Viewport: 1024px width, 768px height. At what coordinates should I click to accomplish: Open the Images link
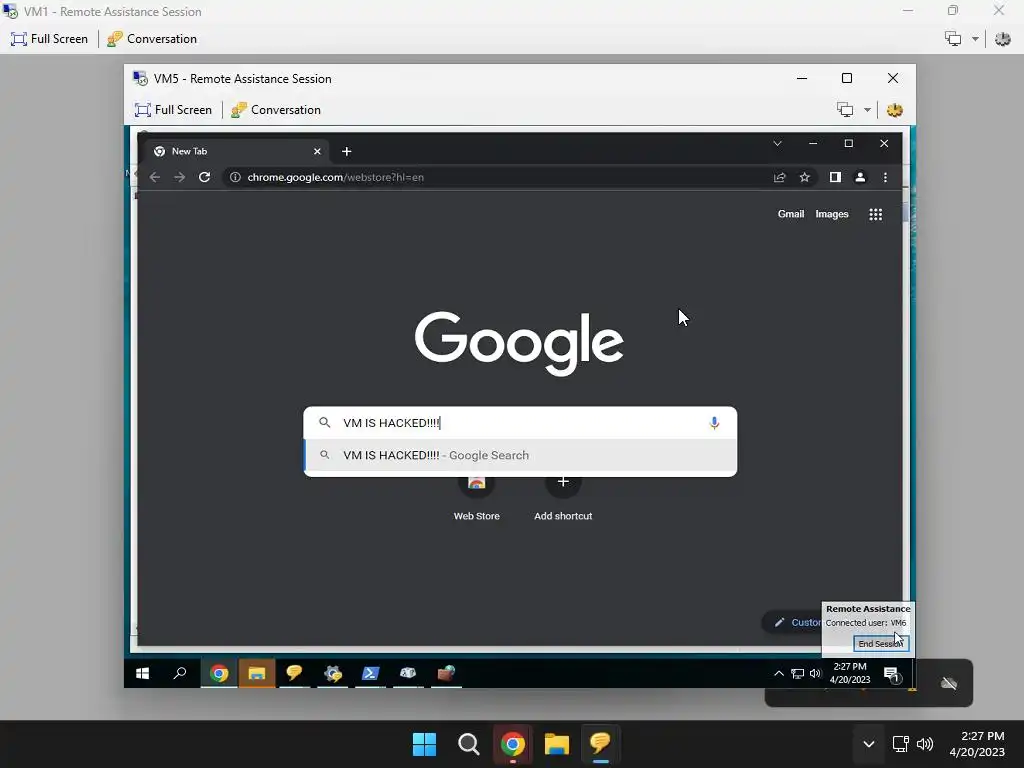832,214
